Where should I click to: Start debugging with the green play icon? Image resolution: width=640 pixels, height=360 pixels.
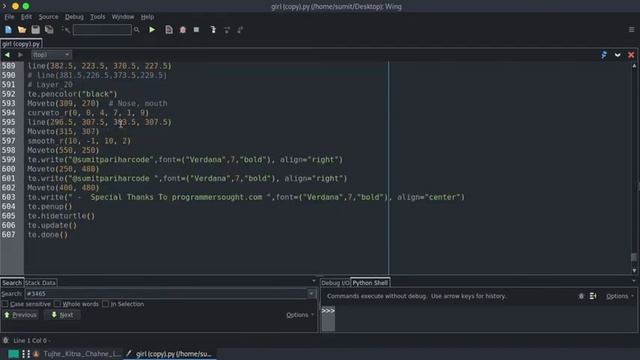[152, 29]
